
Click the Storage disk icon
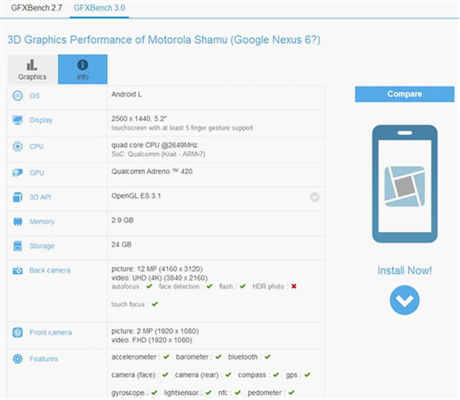(x=18, y=246)
